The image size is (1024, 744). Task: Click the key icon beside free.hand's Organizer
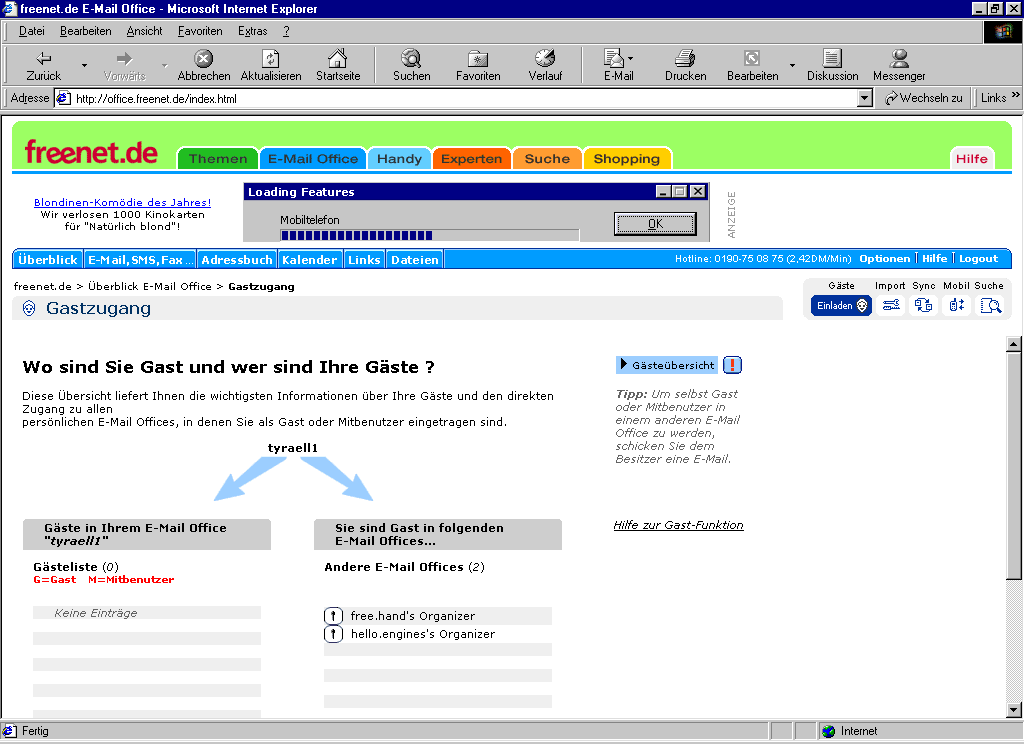(333, 615)
